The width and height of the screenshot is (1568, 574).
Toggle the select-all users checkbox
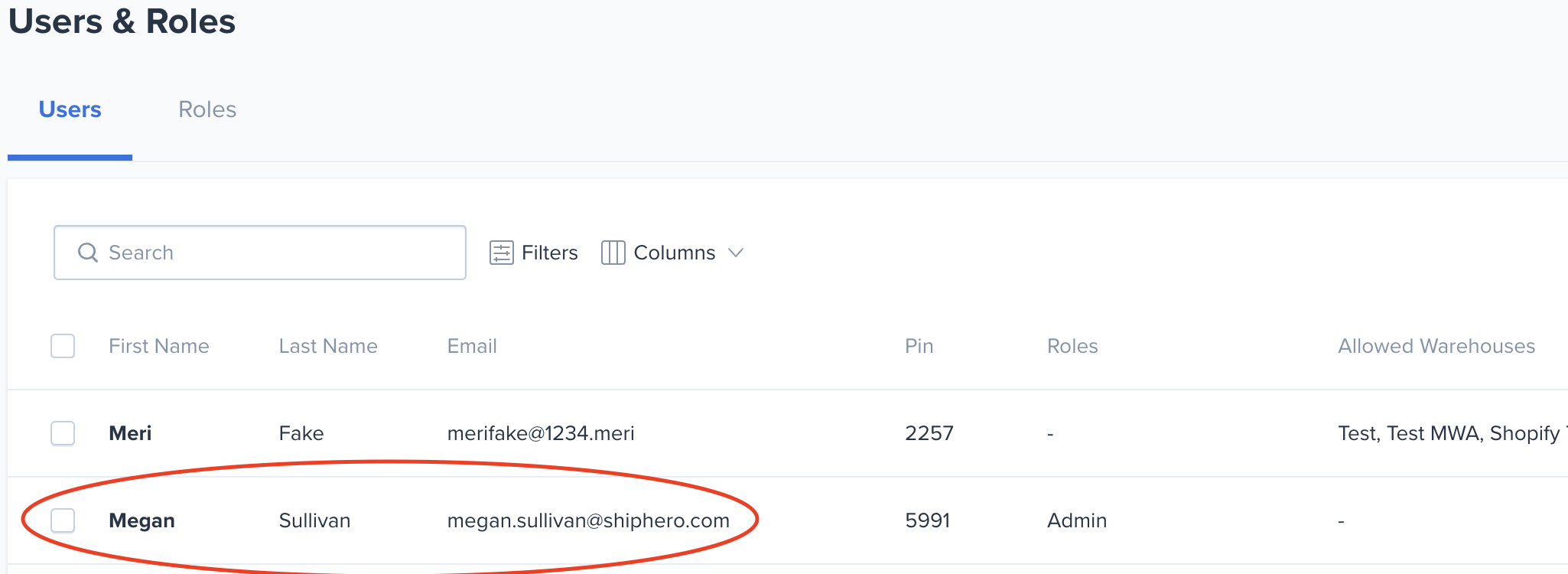(x=63, y=346)
